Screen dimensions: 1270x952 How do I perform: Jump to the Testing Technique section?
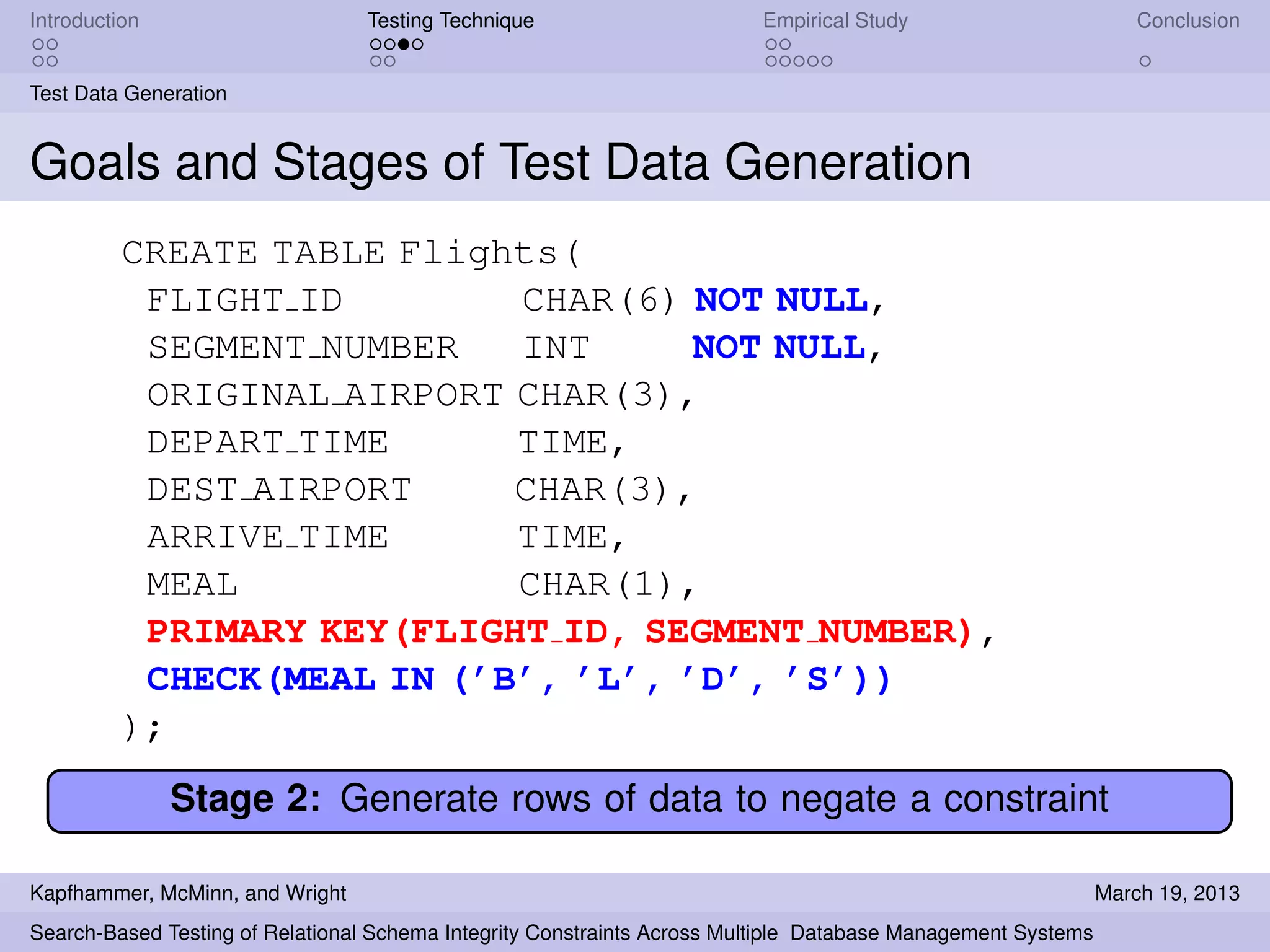(450, 20)
